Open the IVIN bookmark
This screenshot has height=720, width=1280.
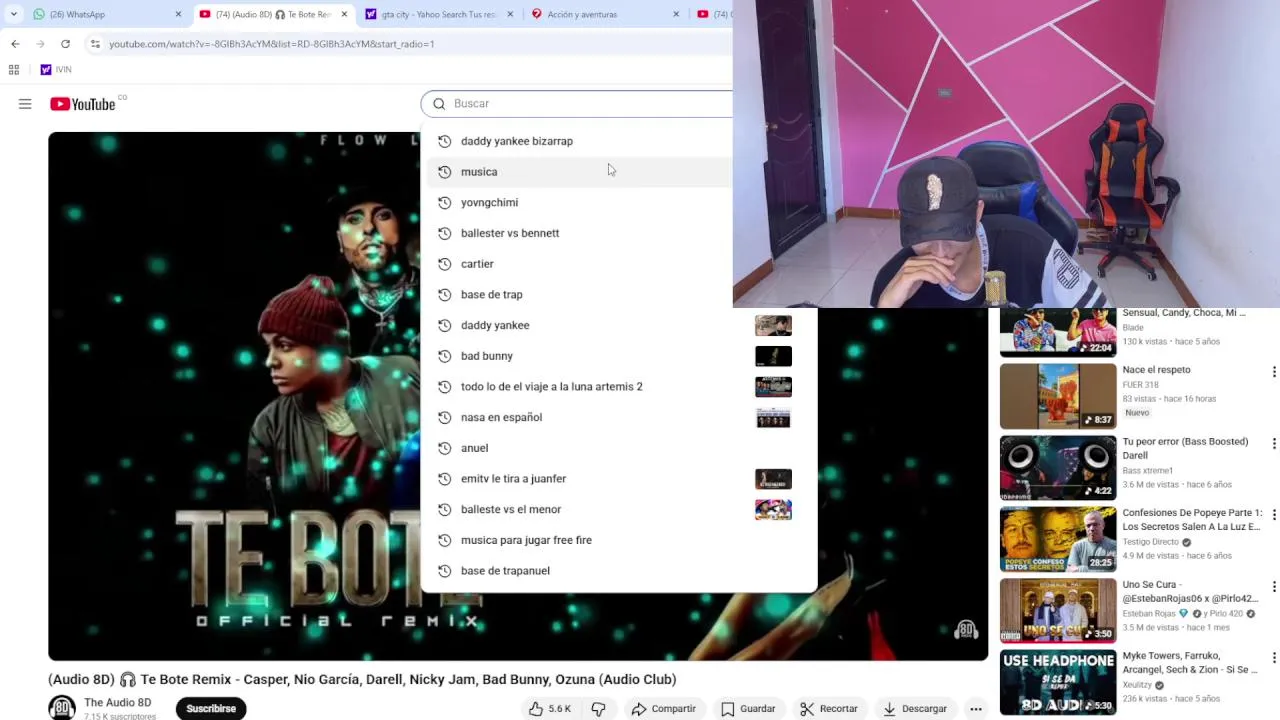(x=56, y=69)
